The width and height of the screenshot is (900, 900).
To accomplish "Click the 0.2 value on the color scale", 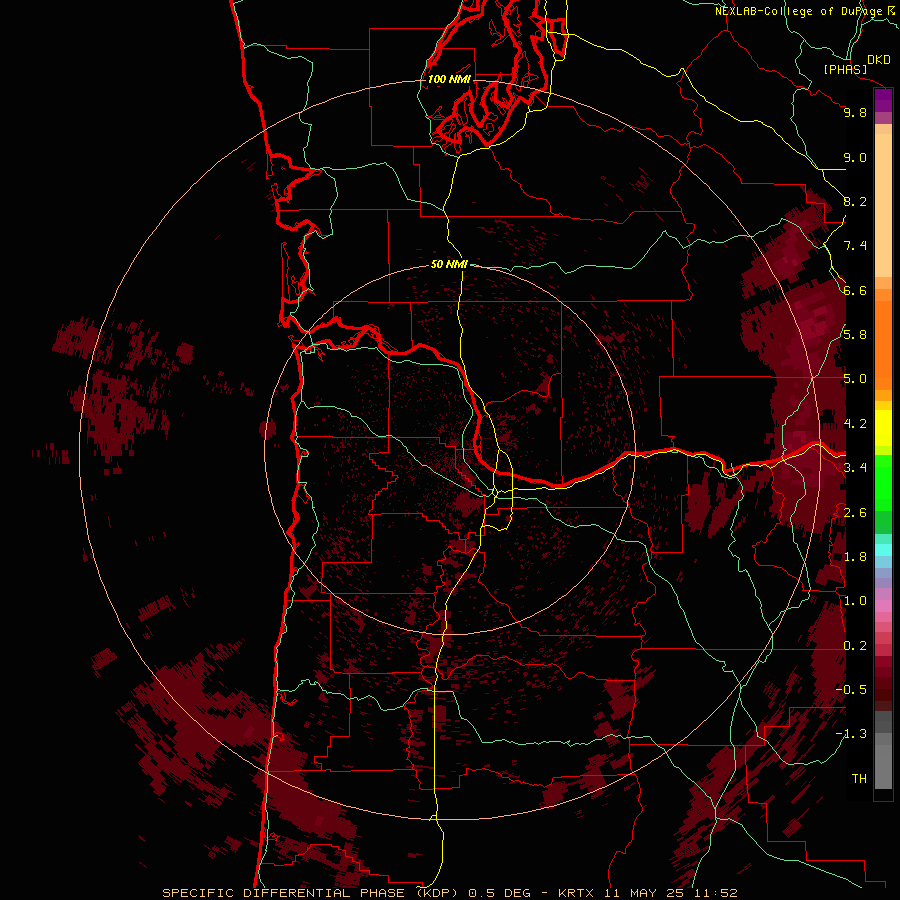I will point(855,646).
